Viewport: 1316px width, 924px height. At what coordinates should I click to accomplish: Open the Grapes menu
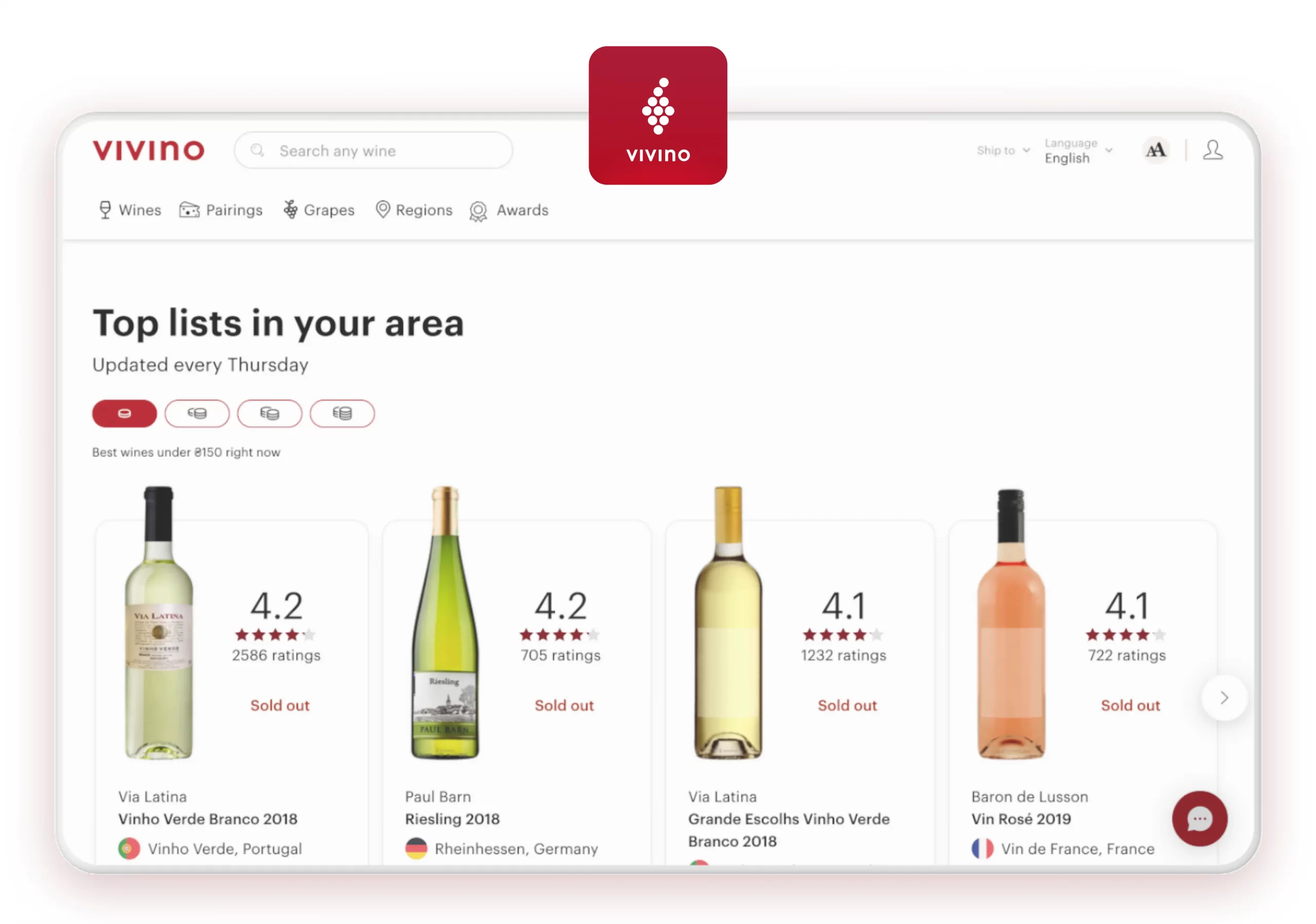point(319,210)
